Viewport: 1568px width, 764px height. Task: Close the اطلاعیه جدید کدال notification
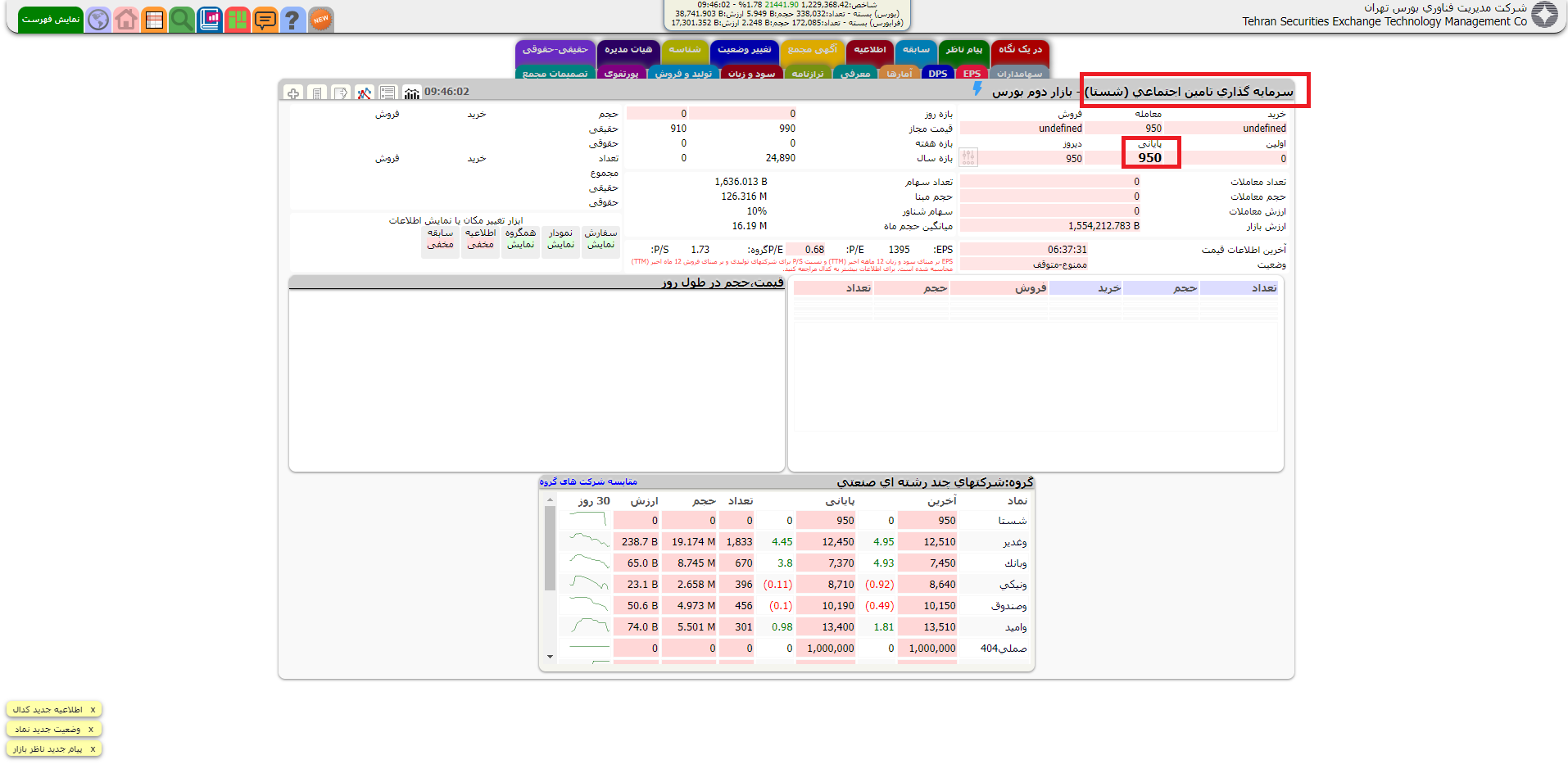tap(93, 710)
